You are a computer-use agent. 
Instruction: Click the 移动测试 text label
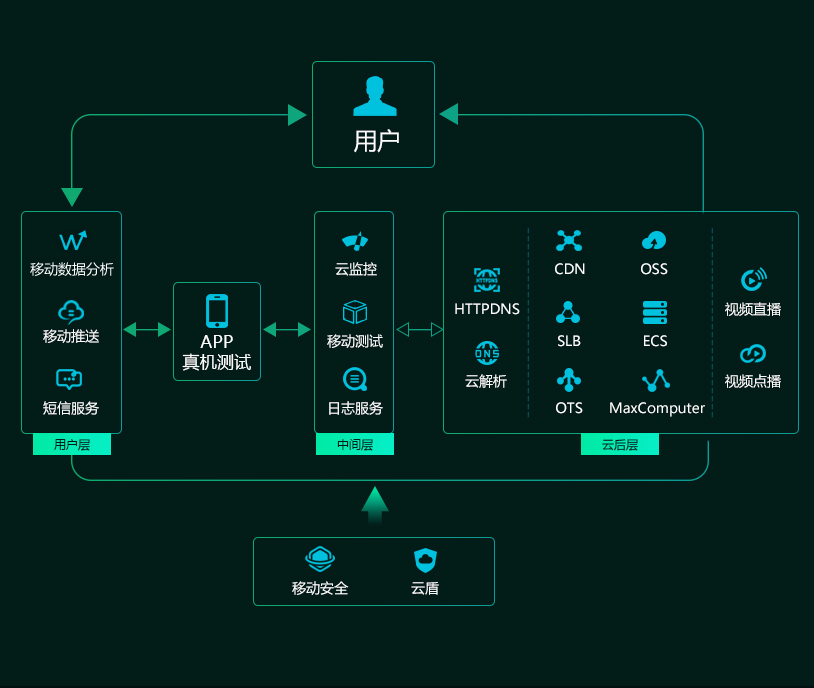(355, 341)
